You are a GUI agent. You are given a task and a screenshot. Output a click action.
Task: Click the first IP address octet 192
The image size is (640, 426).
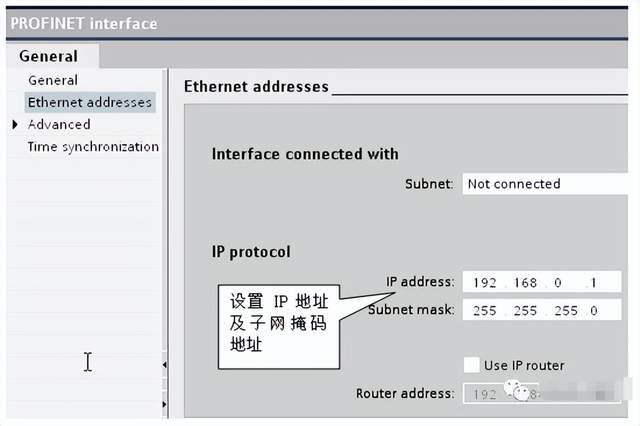pyautogui.click(x=487, y=283)
